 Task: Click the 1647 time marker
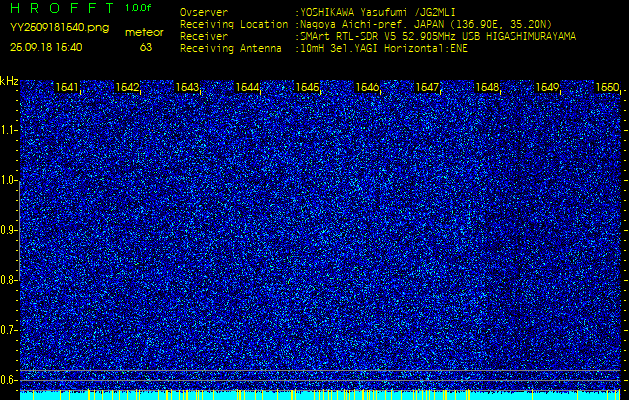(427, 87)
